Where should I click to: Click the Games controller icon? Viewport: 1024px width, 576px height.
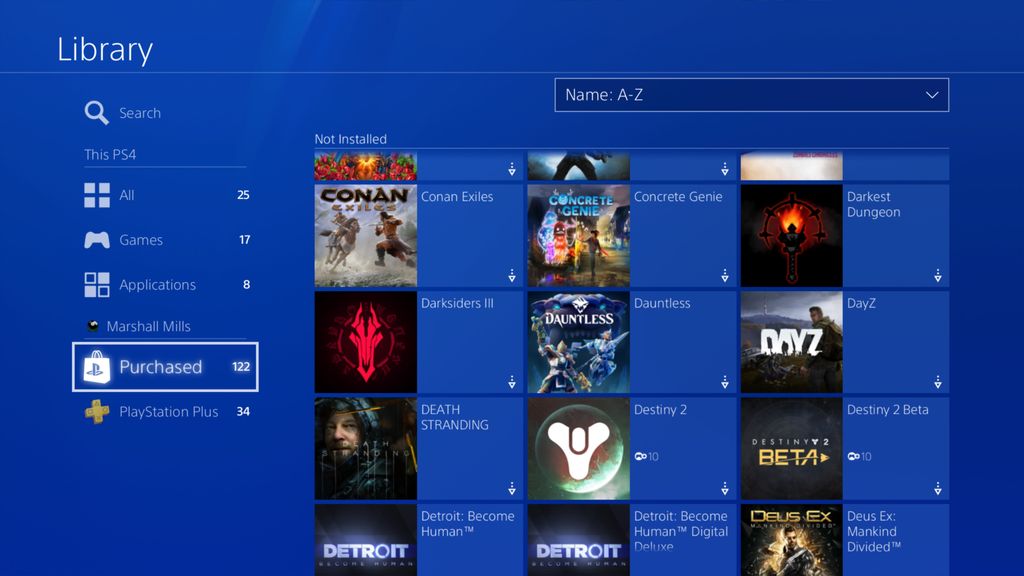pyautogui.click(x=97, y=240)
